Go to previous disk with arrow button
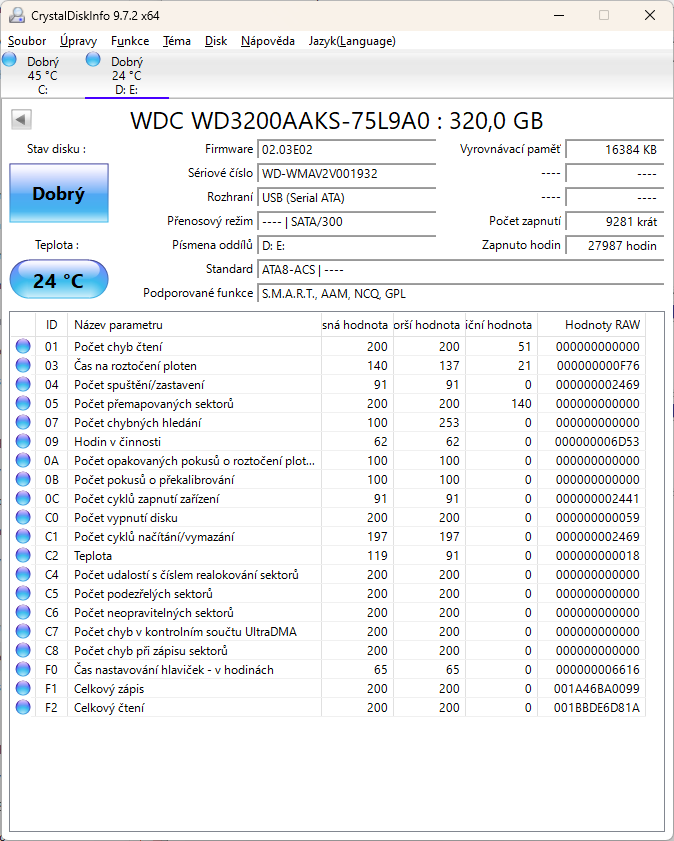The width and height of the screenshot is (674, 841). (x=21, y=119)
